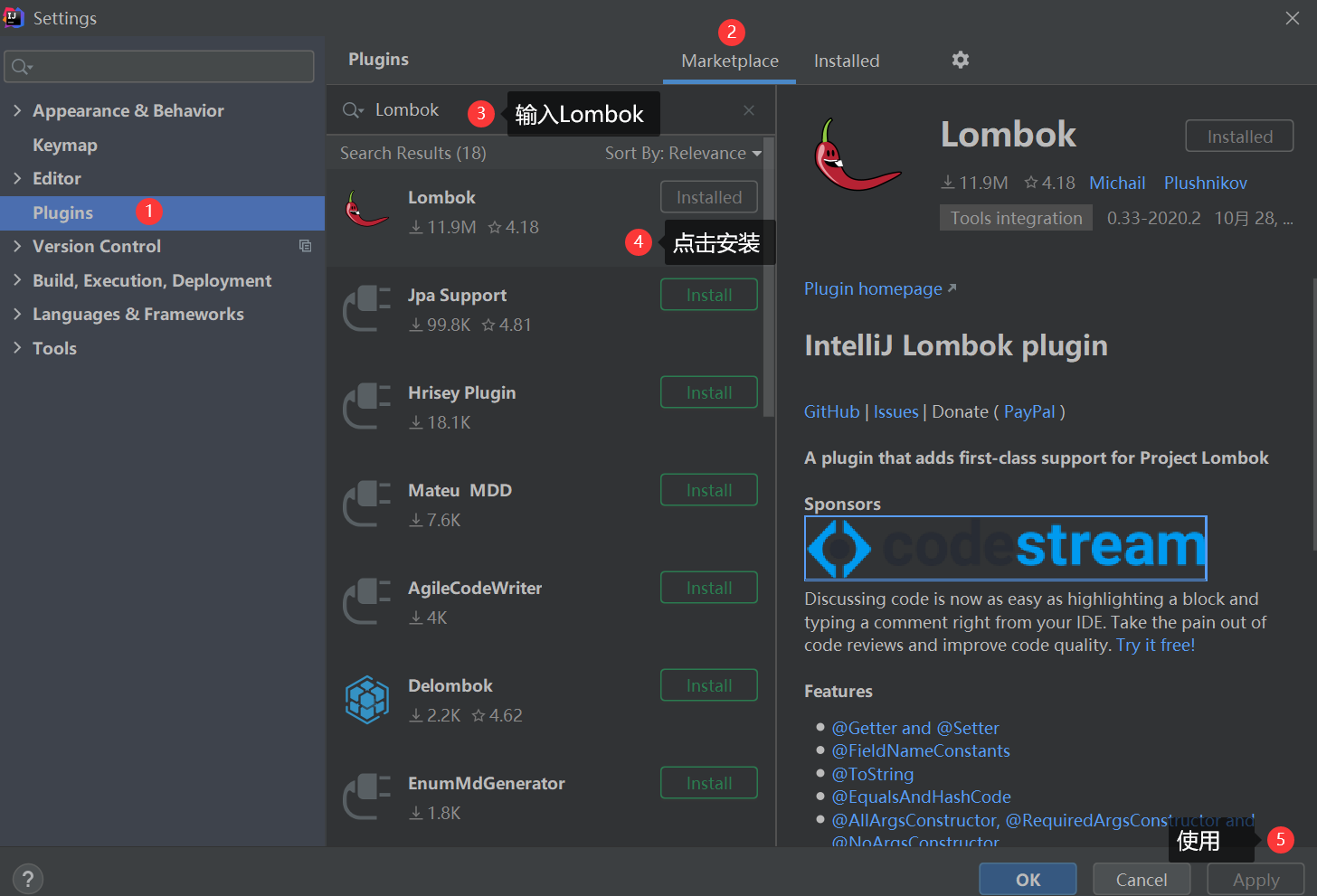The image size is (1317, 896).
Task: Clear the Lombok search using the X icon
Action: point(749,109)
